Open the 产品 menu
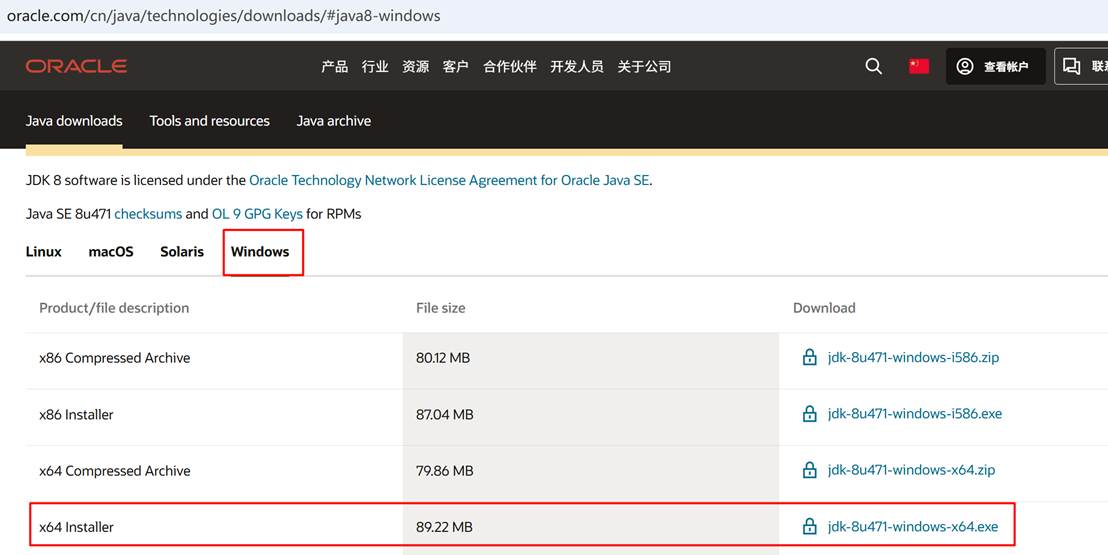Viewport: 1108px width, 555px height. (x=334, y=66)
